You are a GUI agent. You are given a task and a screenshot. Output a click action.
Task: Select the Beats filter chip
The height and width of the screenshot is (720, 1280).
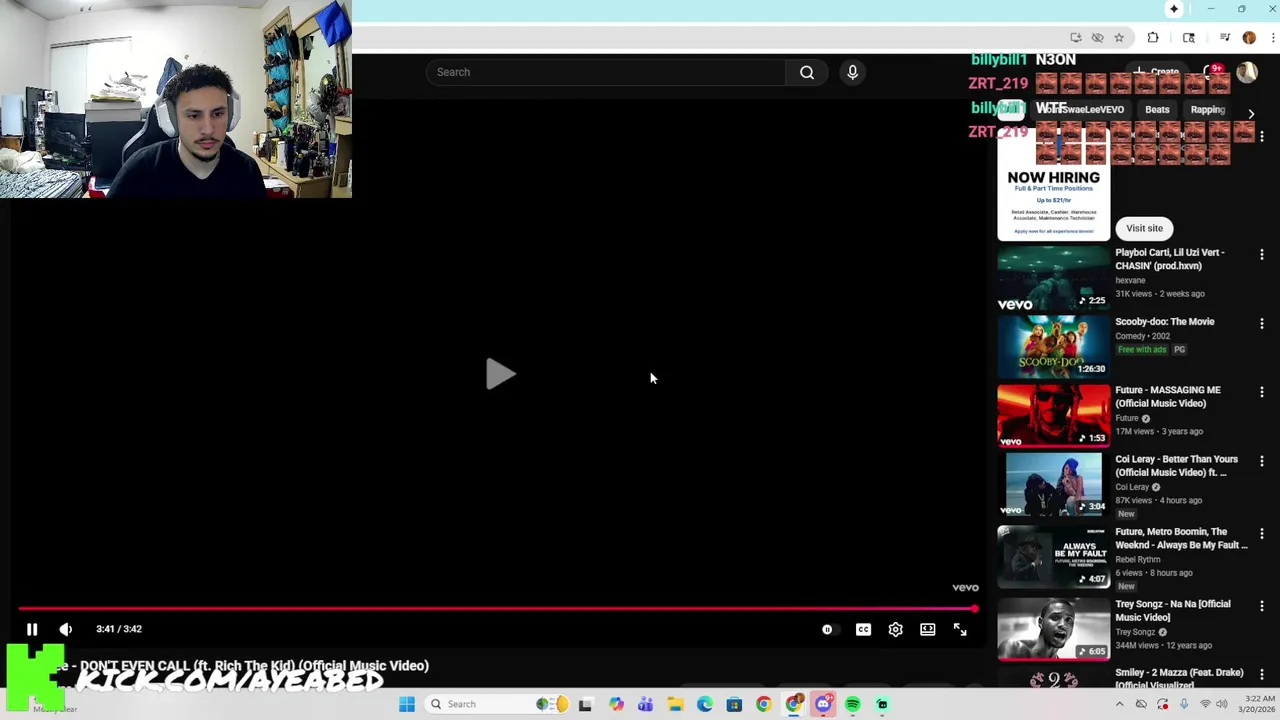click(1157, 110)
